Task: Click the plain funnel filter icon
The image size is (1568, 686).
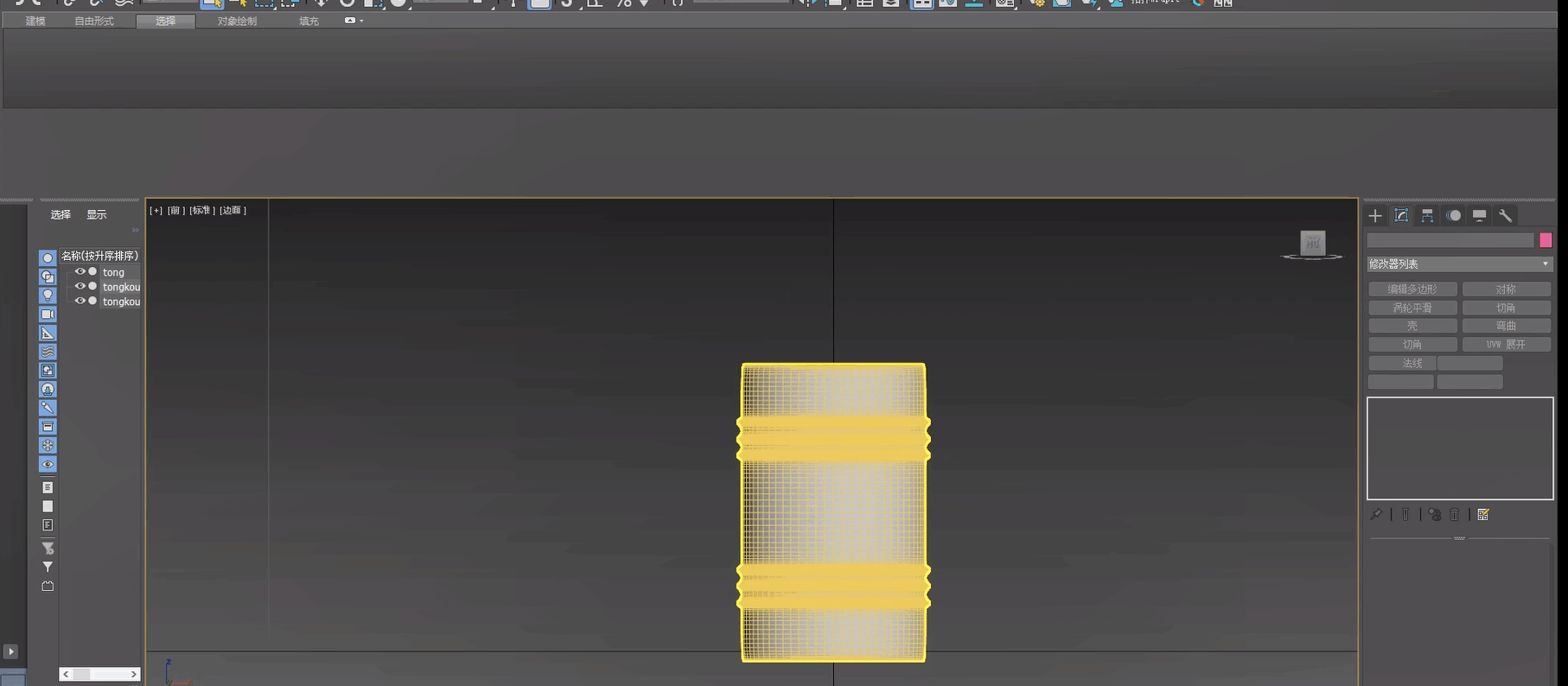Action: tap(48, 568)
